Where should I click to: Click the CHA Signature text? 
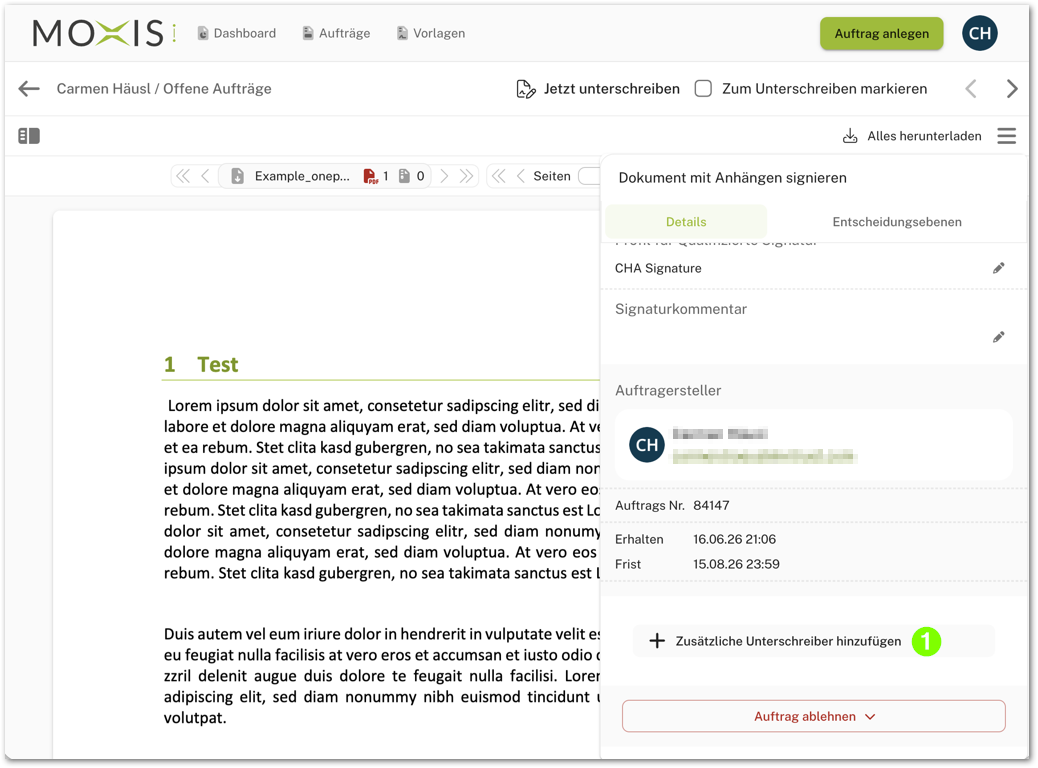click(x=658, y=268)
